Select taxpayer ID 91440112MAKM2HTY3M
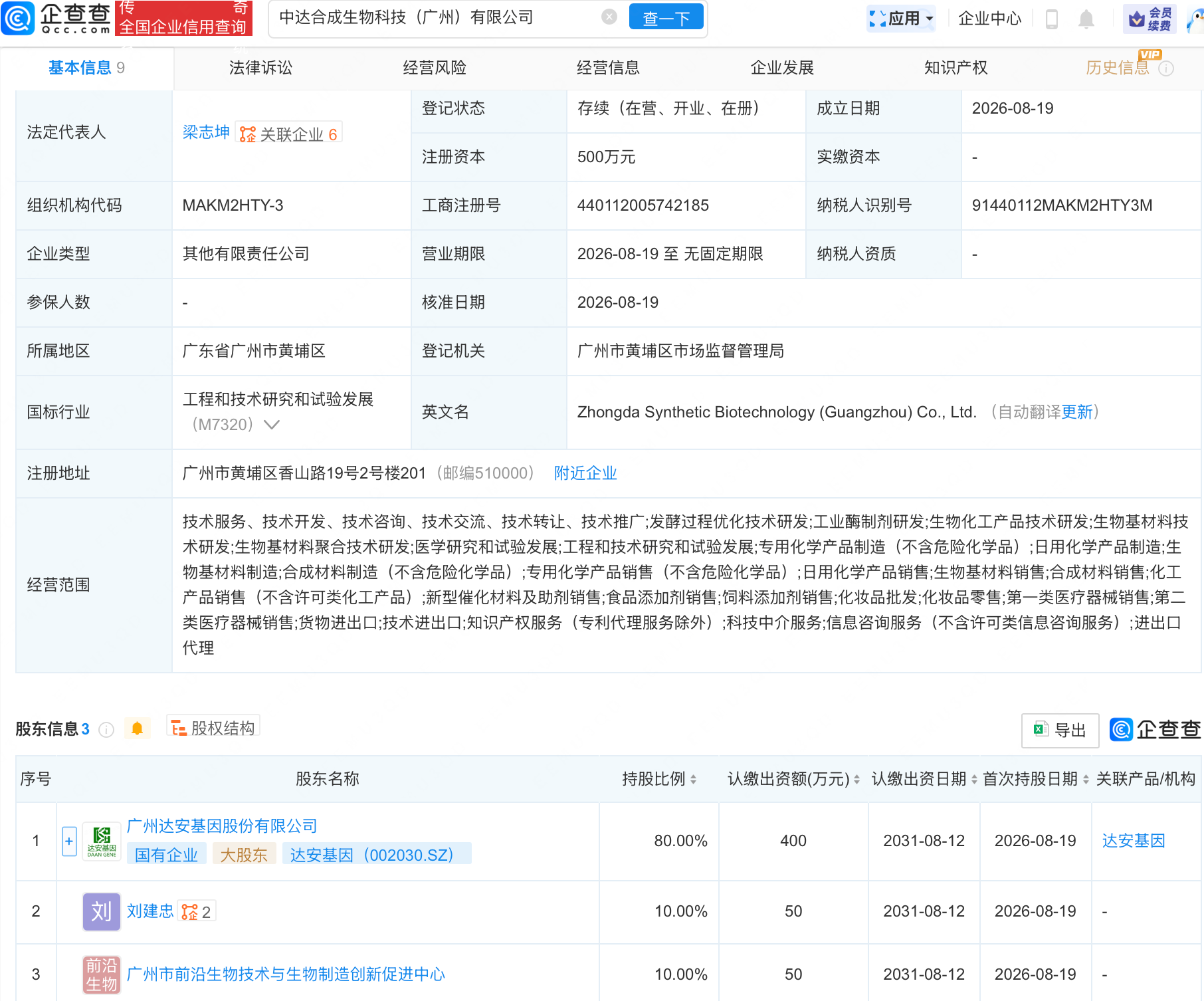Screen dimensions: 1204x1001 [1062, 205]
